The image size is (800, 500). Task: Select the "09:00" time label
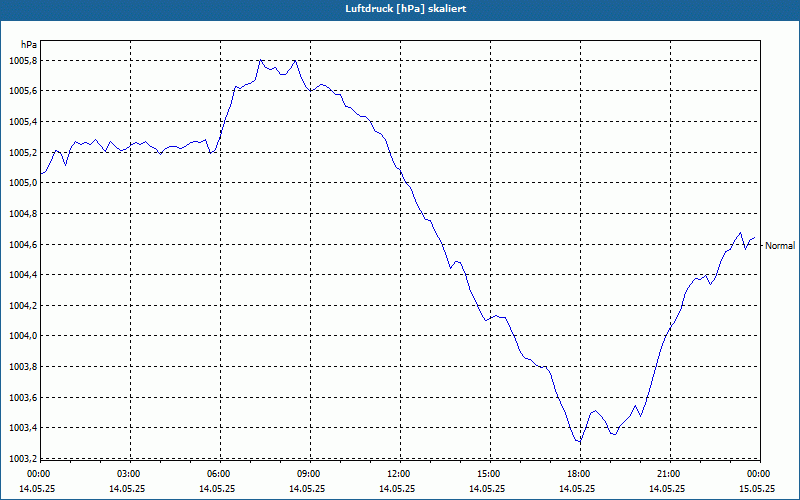(307, 474)
